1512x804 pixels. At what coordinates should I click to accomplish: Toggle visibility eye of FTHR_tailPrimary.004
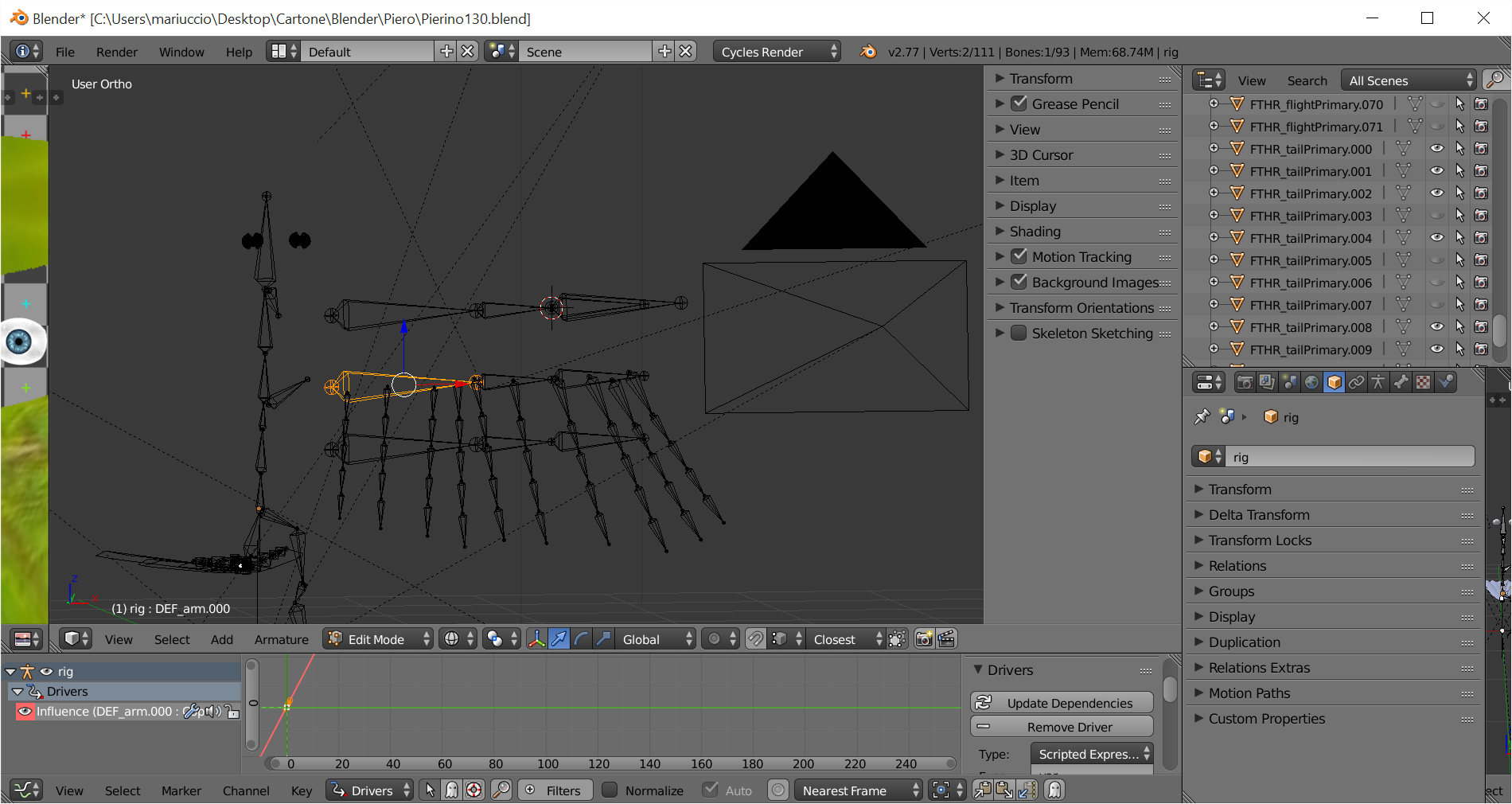pos(1436,238)
